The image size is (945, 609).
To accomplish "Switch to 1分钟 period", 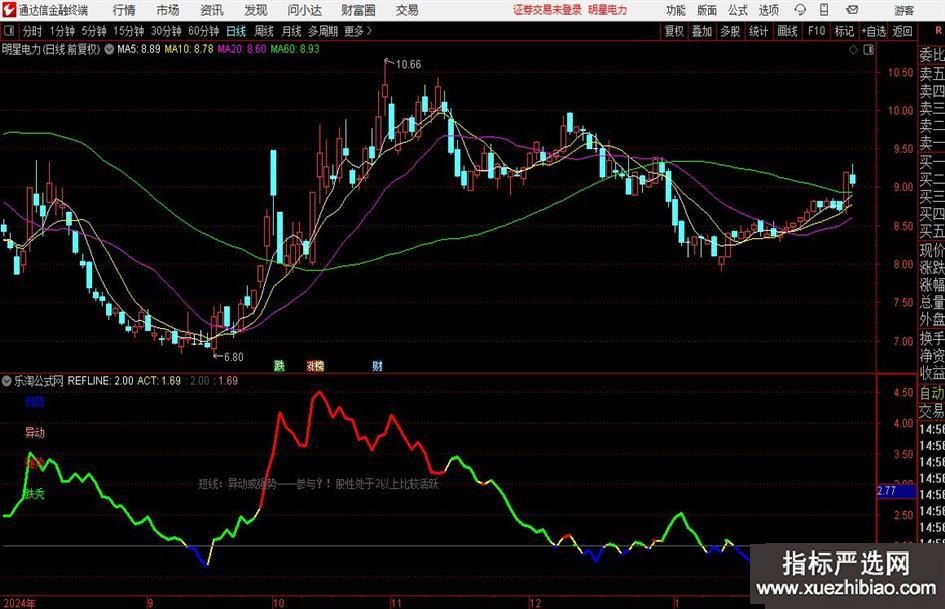I will click(x=62, y=31).
